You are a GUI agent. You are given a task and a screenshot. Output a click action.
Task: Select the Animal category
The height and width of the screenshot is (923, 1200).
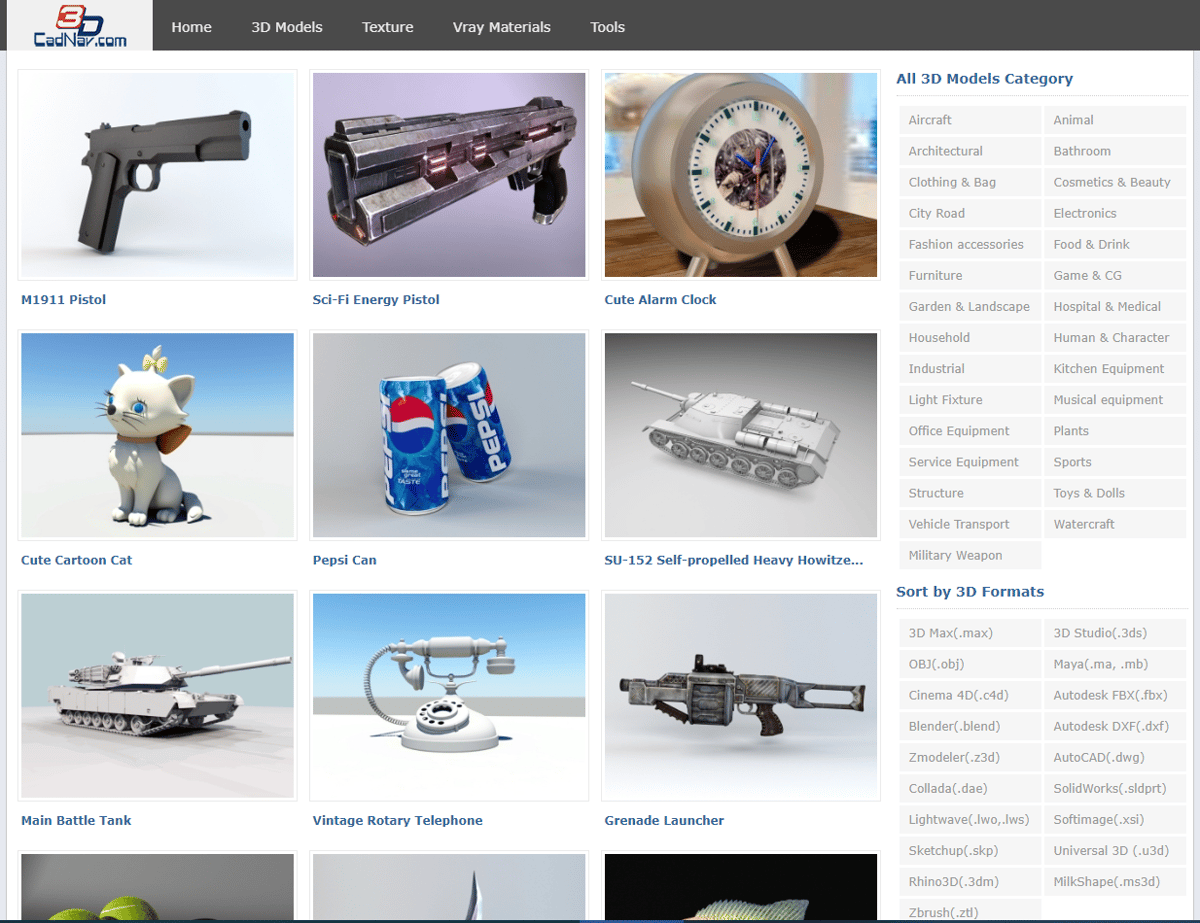pos(1115,120)
